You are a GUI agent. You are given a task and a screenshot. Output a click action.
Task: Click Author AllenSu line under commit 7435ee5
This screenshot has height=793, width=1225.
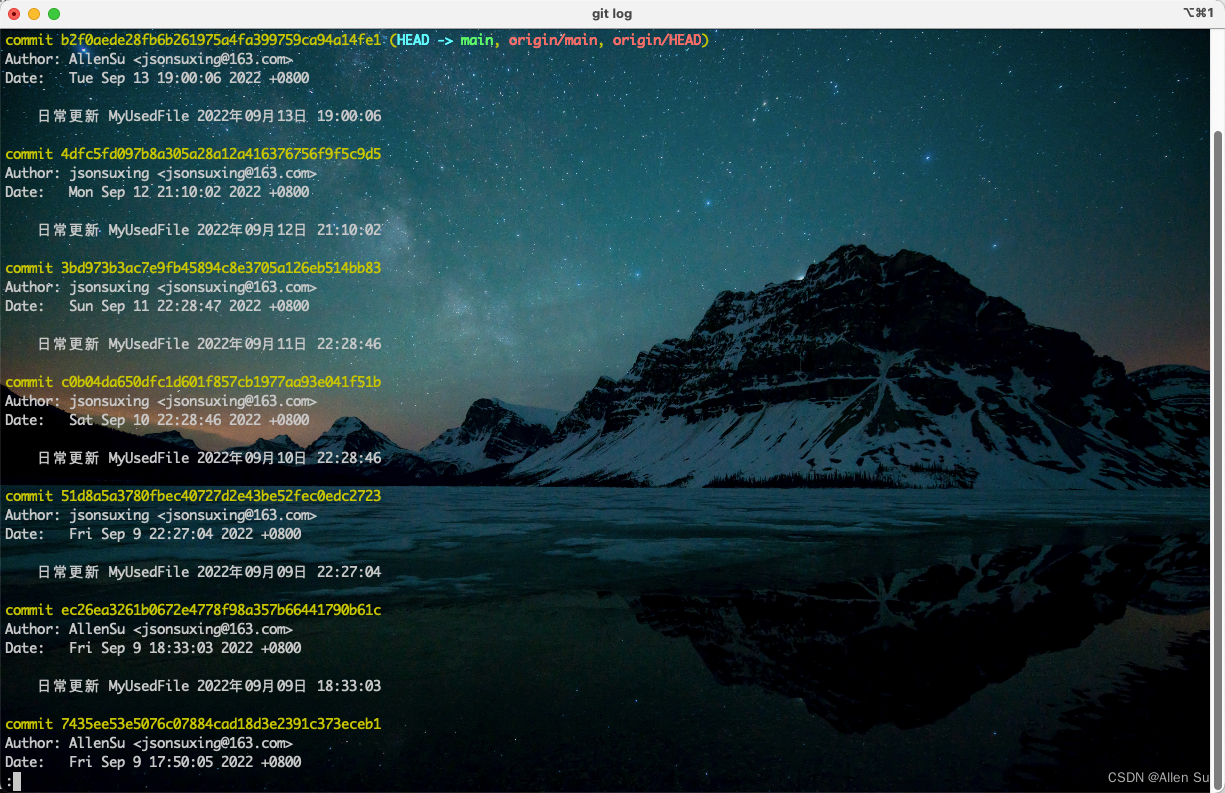click(x=149, y=743)
